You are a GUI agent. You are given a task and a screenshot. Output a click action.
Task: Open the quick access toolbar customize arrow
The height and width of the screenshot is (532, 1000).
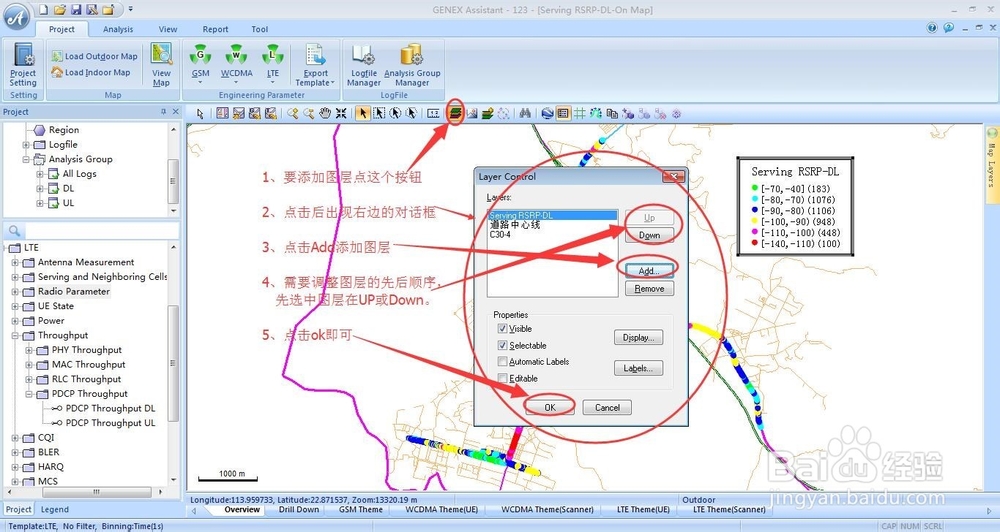click(131, 10)
